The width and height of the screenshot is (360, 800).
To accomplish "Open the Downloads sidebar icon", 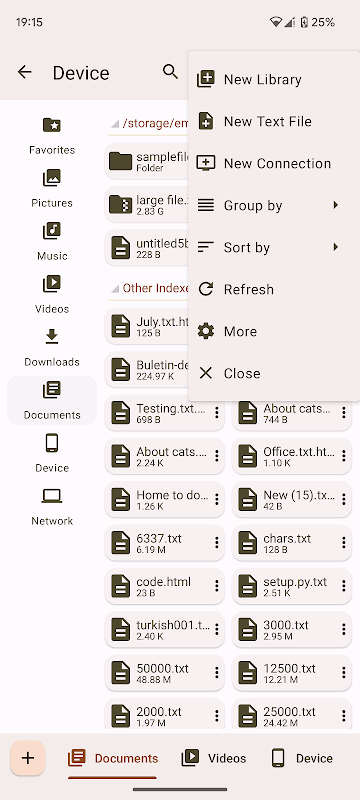I will [x=52, y=337].
